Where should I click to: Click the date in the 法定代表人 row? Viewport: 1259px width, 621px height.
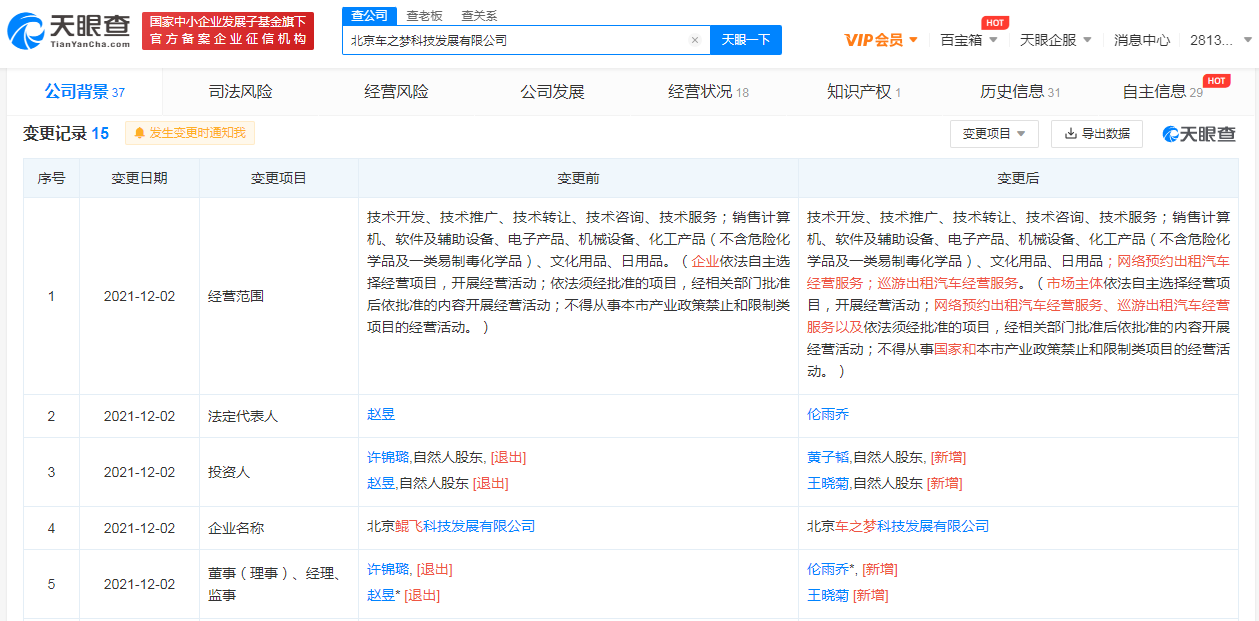tap(139, 416)
